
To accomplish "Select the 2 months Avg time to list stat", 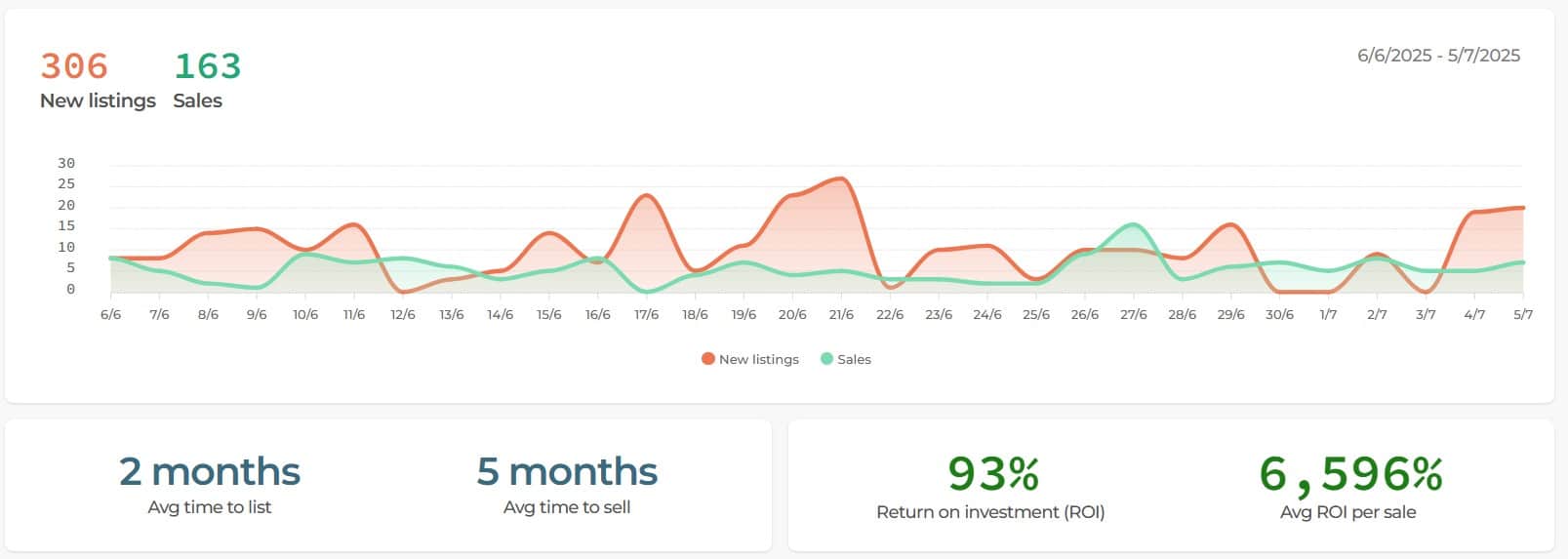I will pos(210,472).
